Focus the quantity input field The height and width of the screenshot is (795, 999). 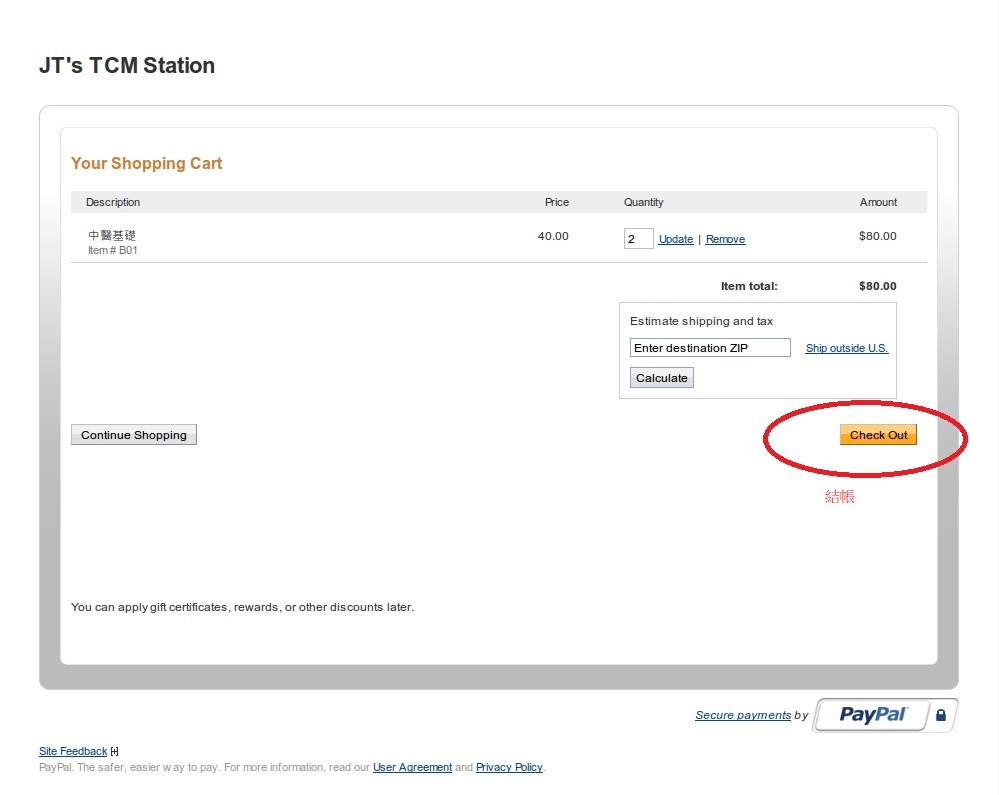(x=638, y=238)
